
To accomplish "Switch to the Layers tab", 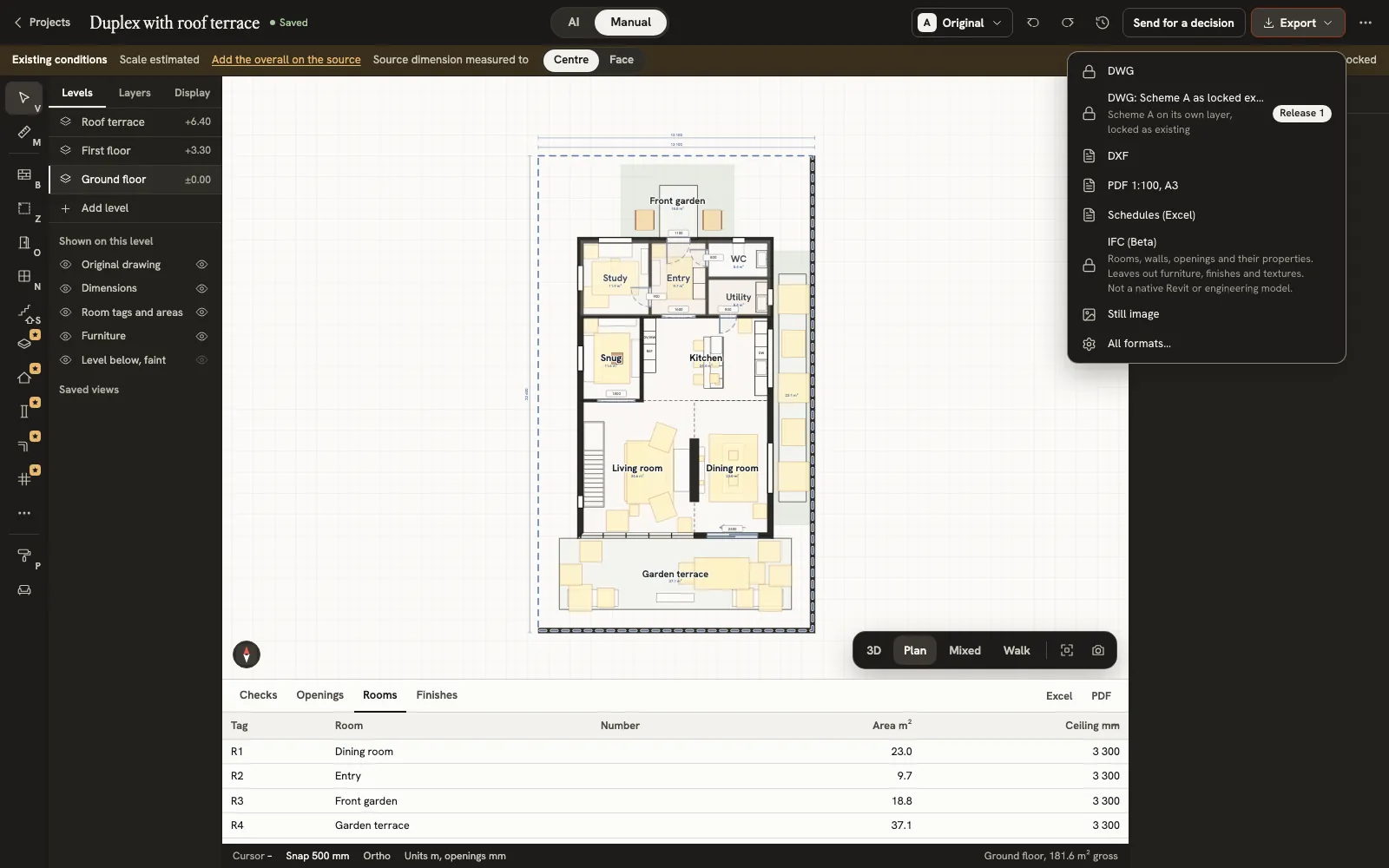I will [135, 93].
